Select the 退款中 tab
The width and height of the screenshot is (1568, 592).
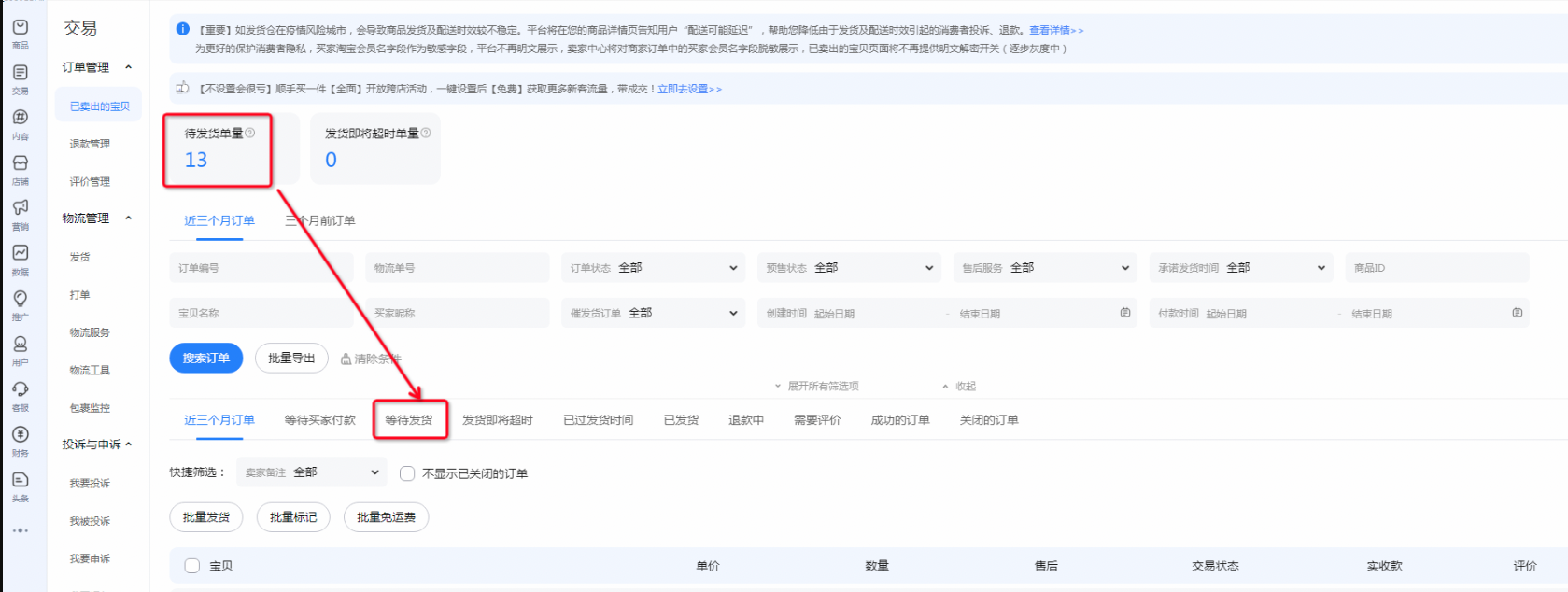(x=746, y=420)
